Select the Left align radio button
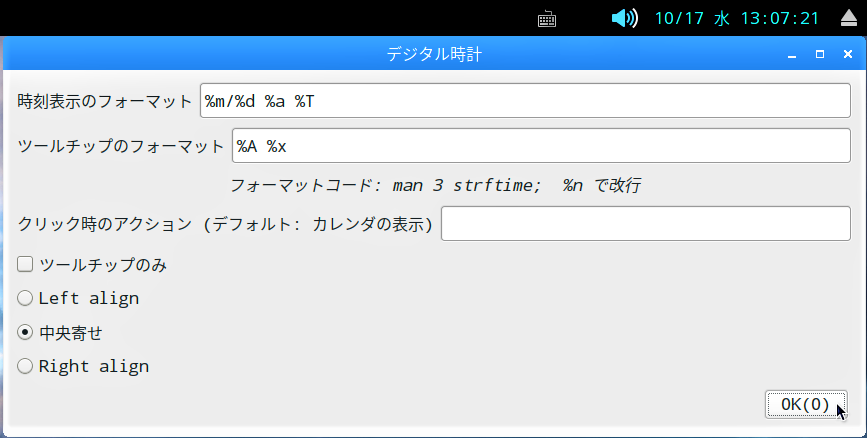 [25, 298]
